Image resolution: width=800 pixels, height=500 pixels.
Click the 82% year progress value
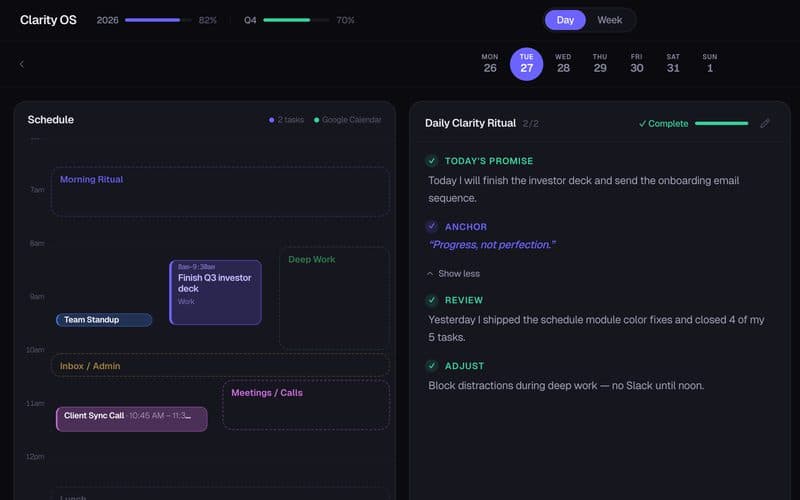coord(208,20)
